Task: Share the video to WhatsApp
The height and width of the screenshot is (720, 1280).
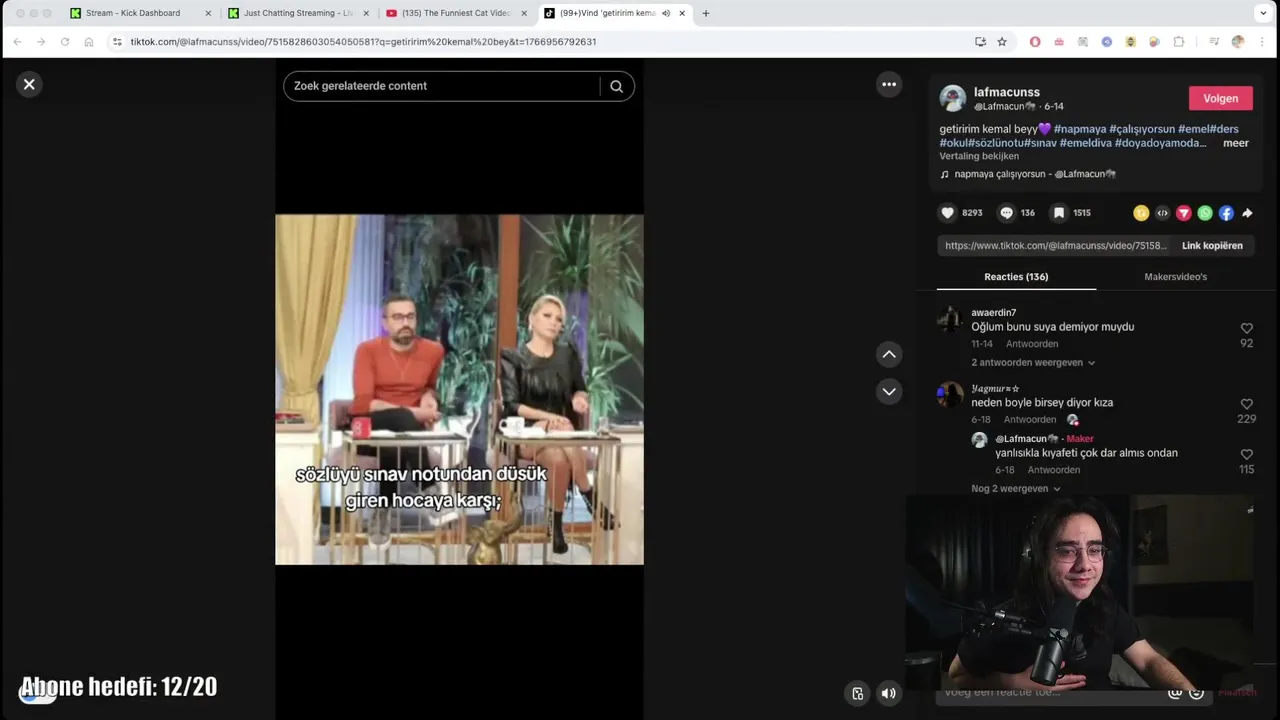Action: pos(1205,213)
